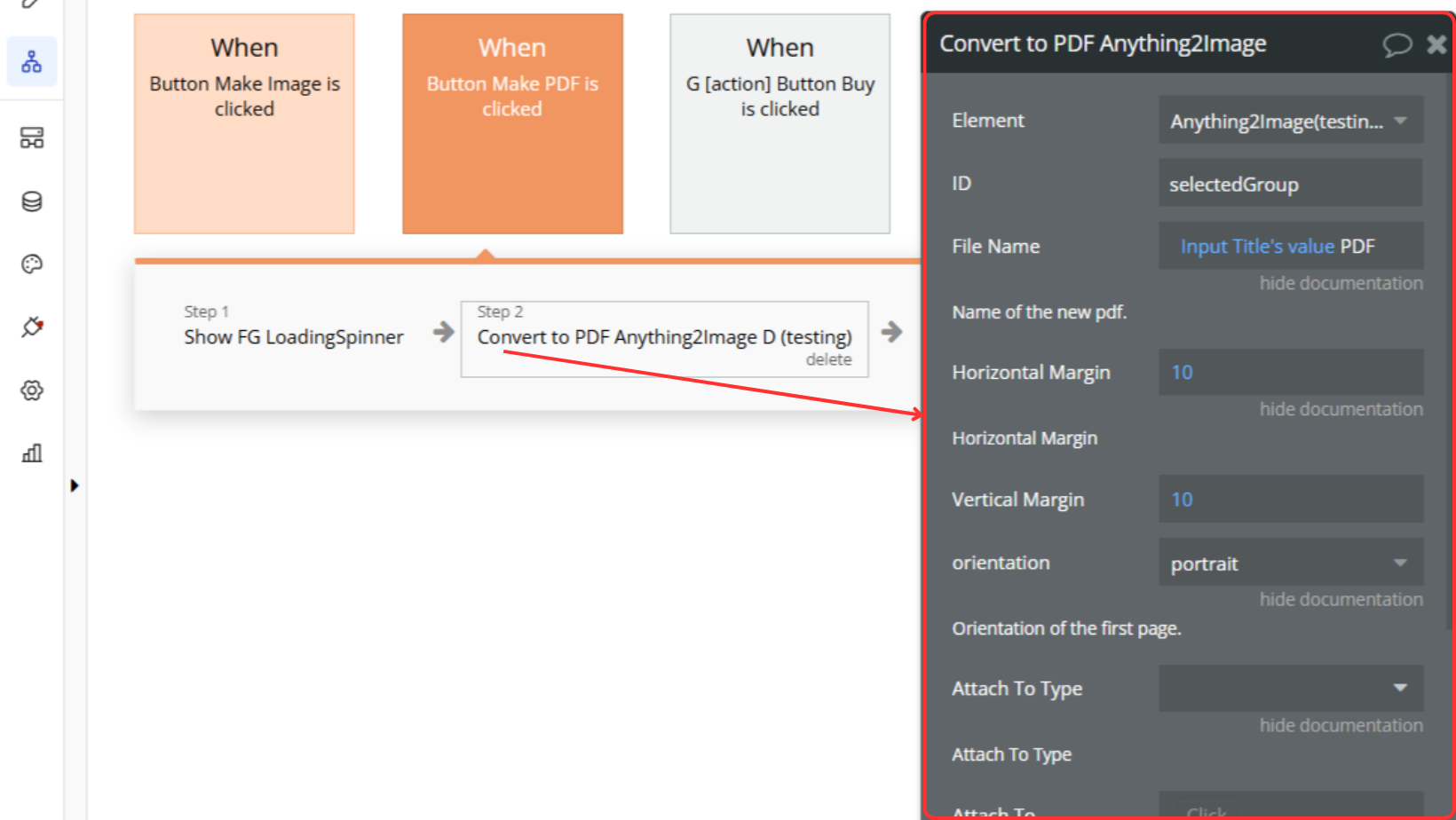This screenshot has width=1456, height=820.
Task: Close the Convert to PDF property panel
Action: tap(1436, 44)
